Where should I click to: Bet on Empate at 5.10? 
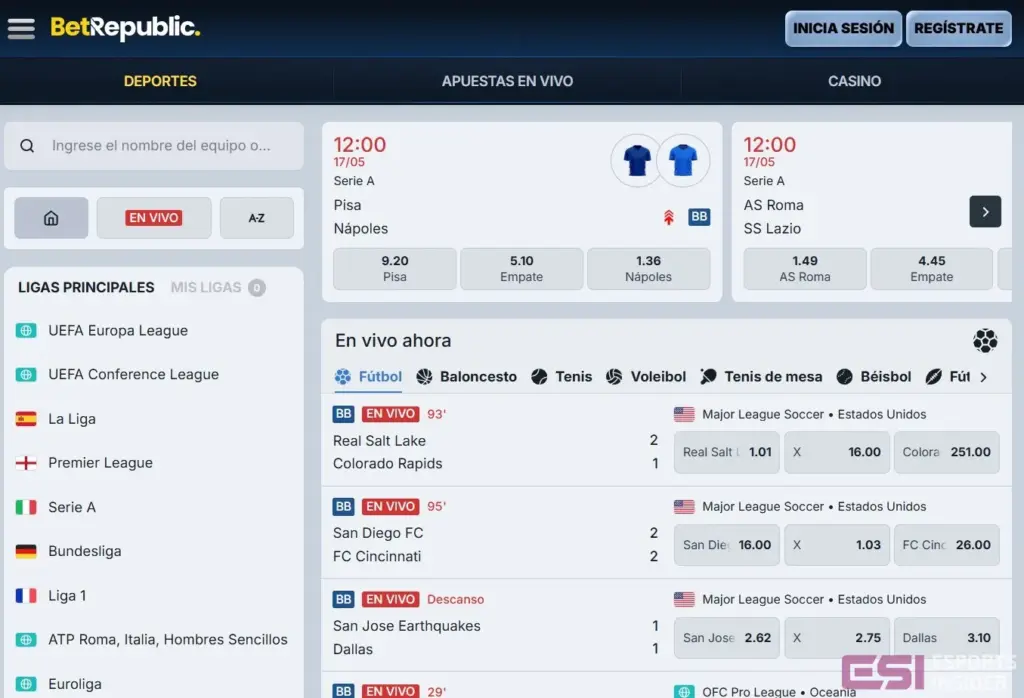(521, 268)
